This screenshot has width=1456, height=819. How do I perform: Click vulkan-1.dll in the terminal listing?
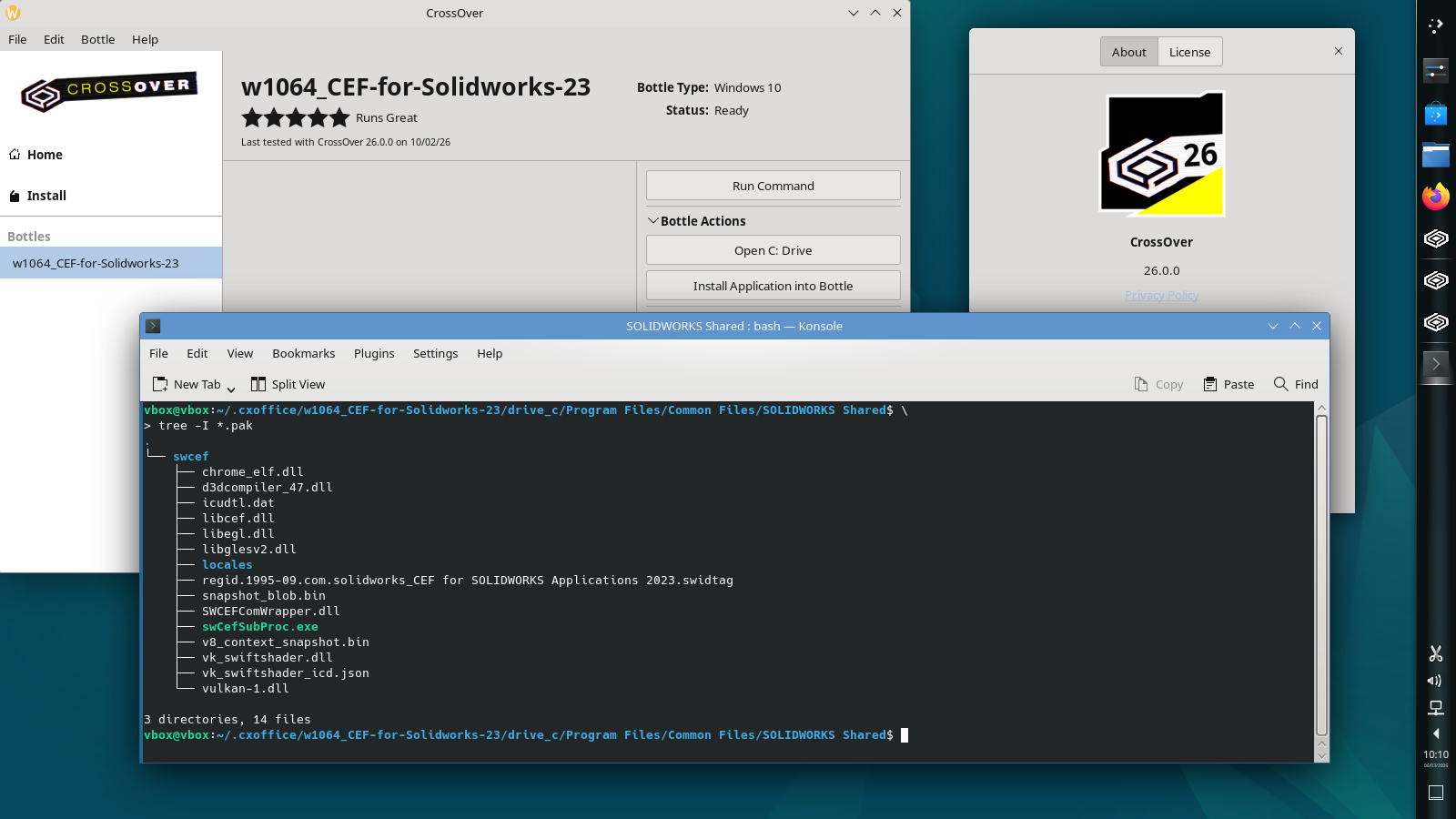(x=246, y=689)
